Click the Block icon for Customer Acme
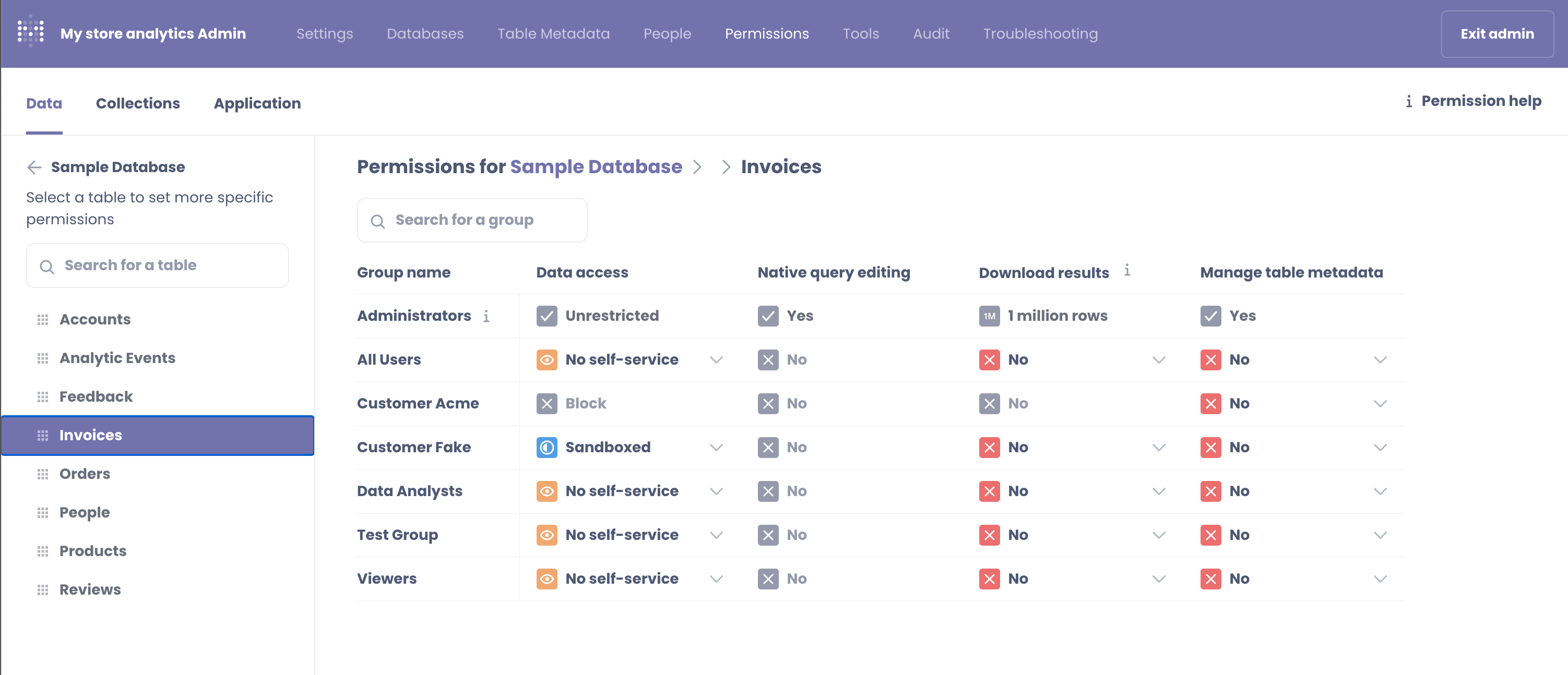The width and height of the screenshot is (1568, 675). [x=547, y=403]
